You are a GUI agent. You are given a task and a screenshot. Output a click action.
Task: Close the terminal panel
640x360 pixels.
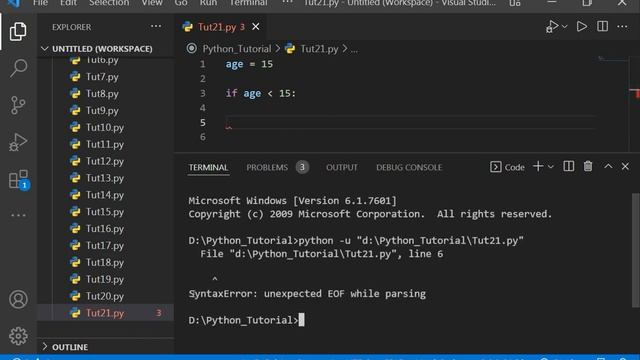(625, 167)
